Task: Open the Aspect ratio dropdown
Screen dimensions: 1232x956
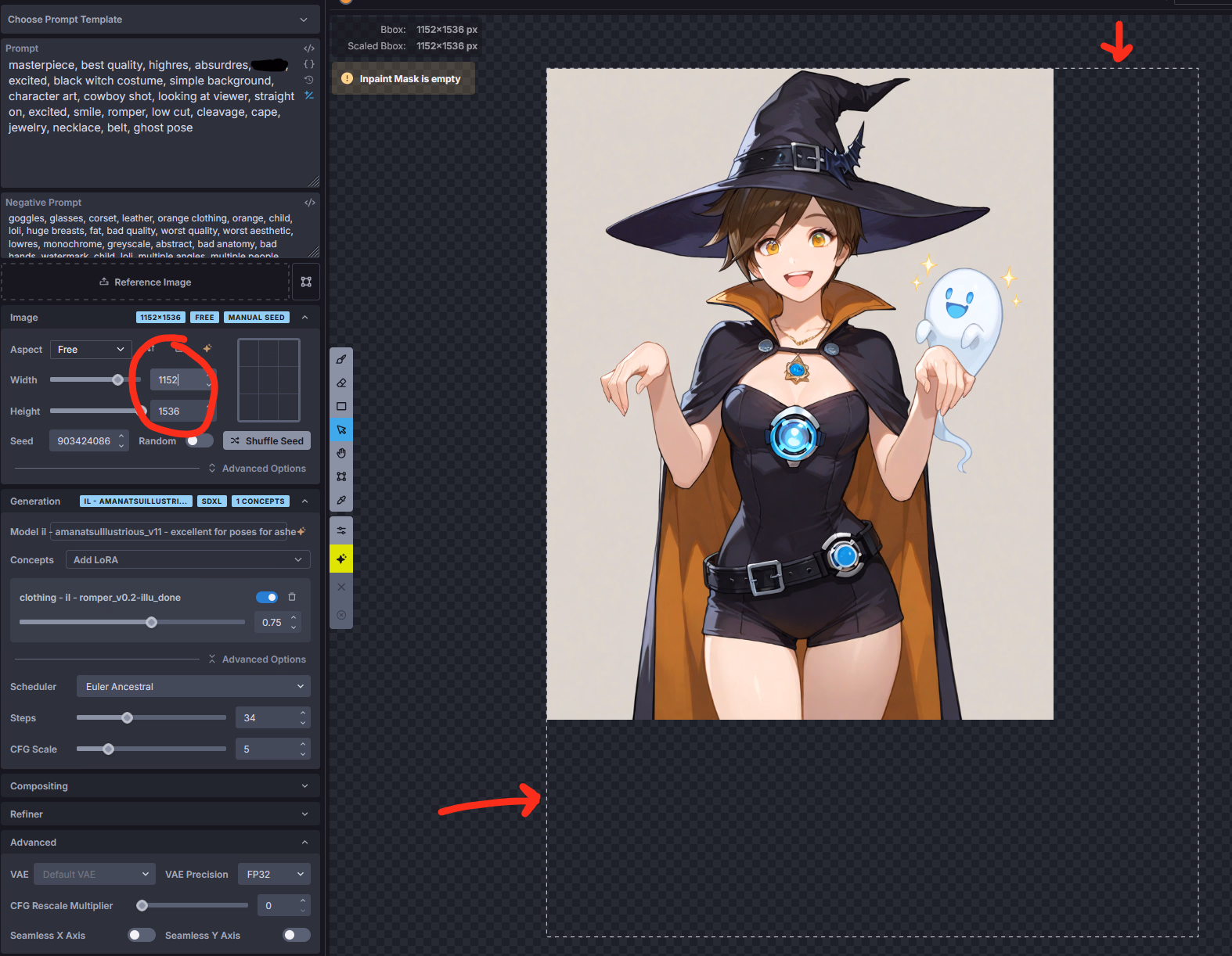Action: (91, 350)
